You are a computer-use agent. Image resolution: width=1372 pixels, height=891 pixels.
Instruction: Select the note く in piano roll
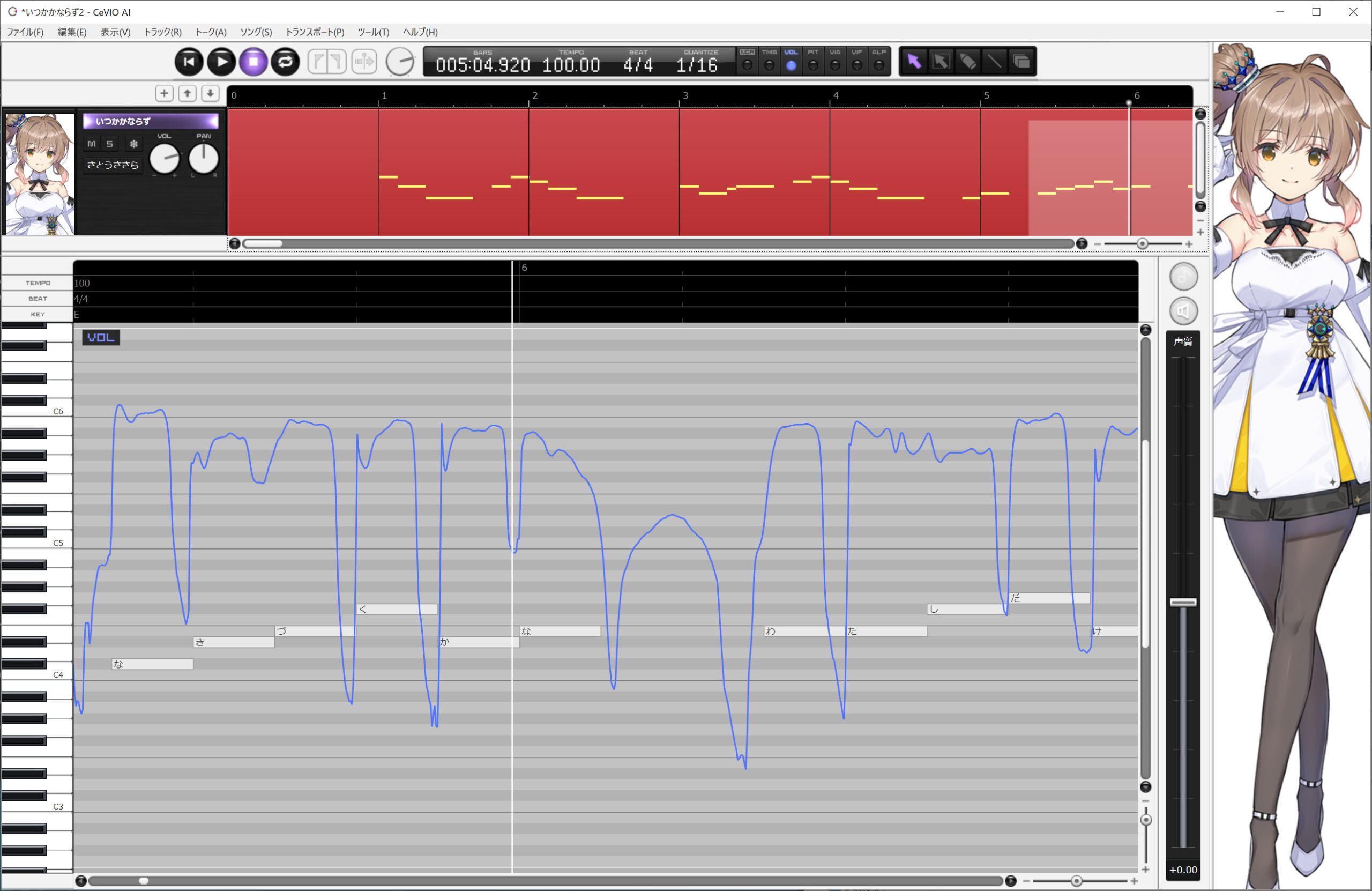pyautogui.click(x=397, y=609)
